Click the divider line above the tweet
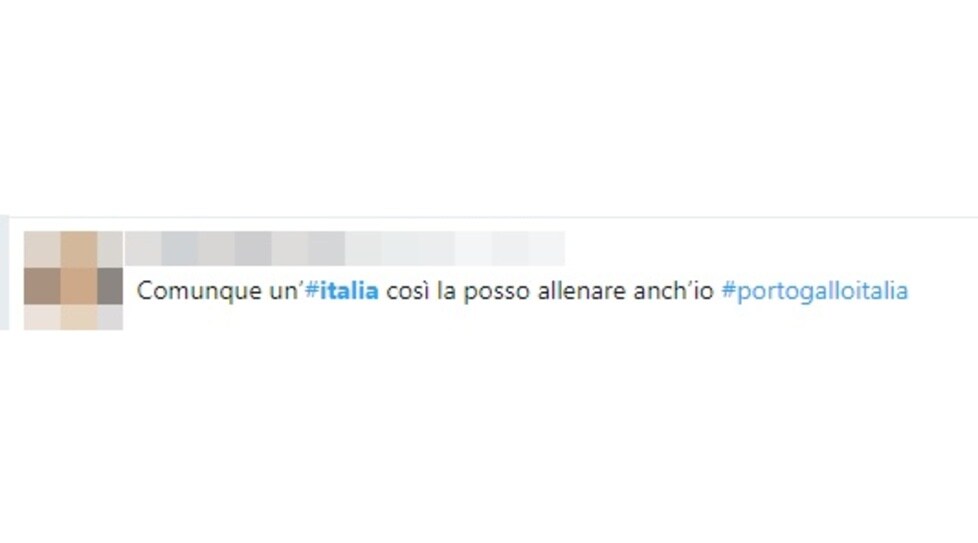Image resolution: width=978 pixels, height=543 pixels. point(493,217)
